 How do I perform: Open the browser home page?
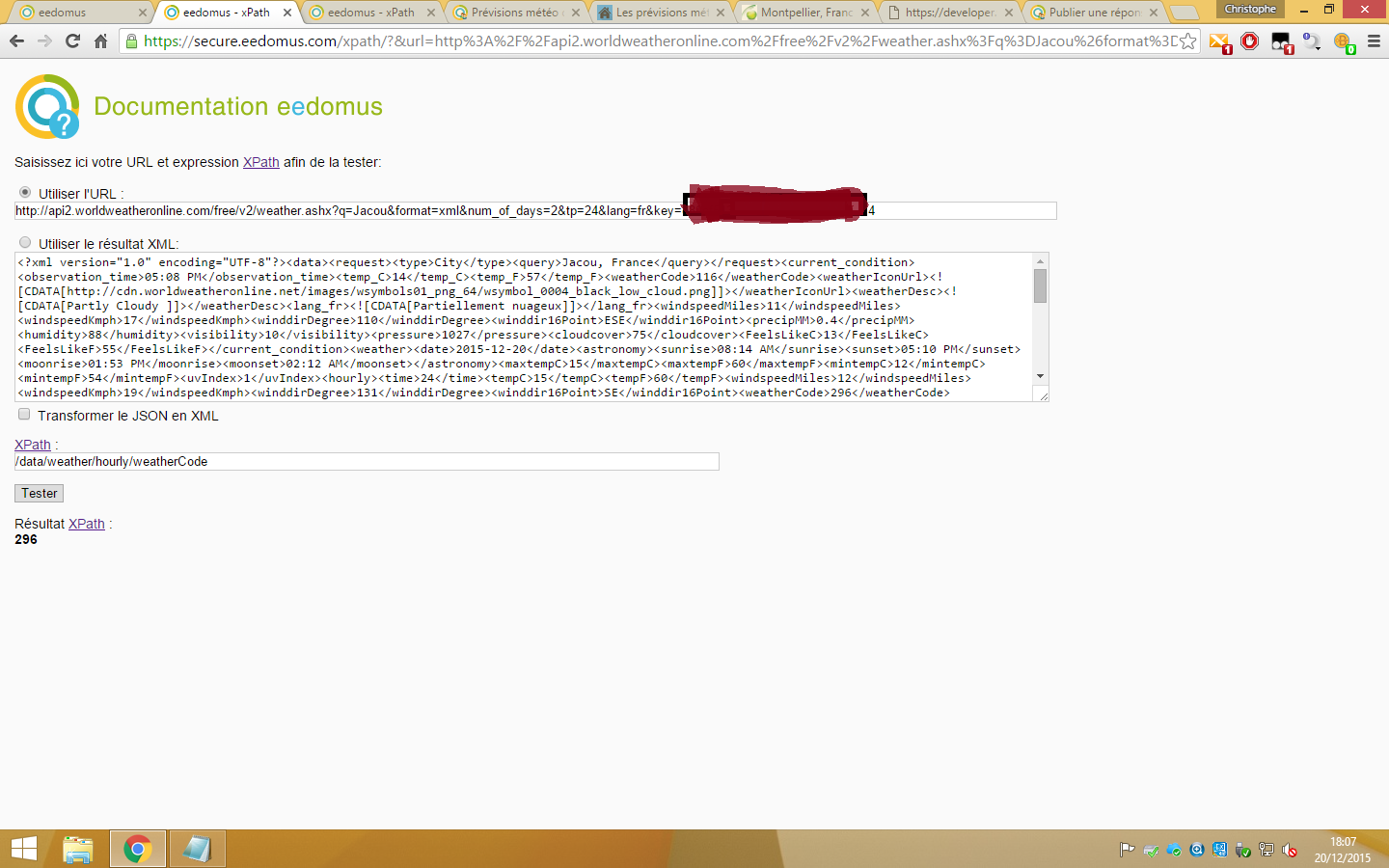pos(100,41)
